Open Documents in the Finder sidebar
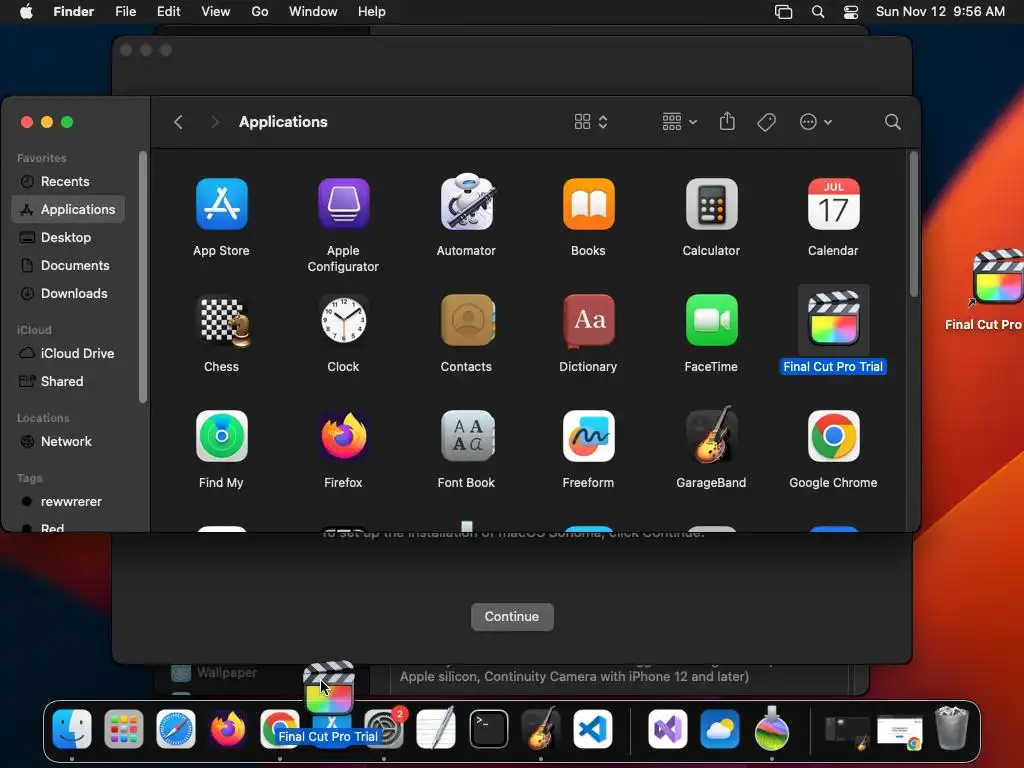The height and width of the screenshot is (768, 1024). click(x=68, y=265)
